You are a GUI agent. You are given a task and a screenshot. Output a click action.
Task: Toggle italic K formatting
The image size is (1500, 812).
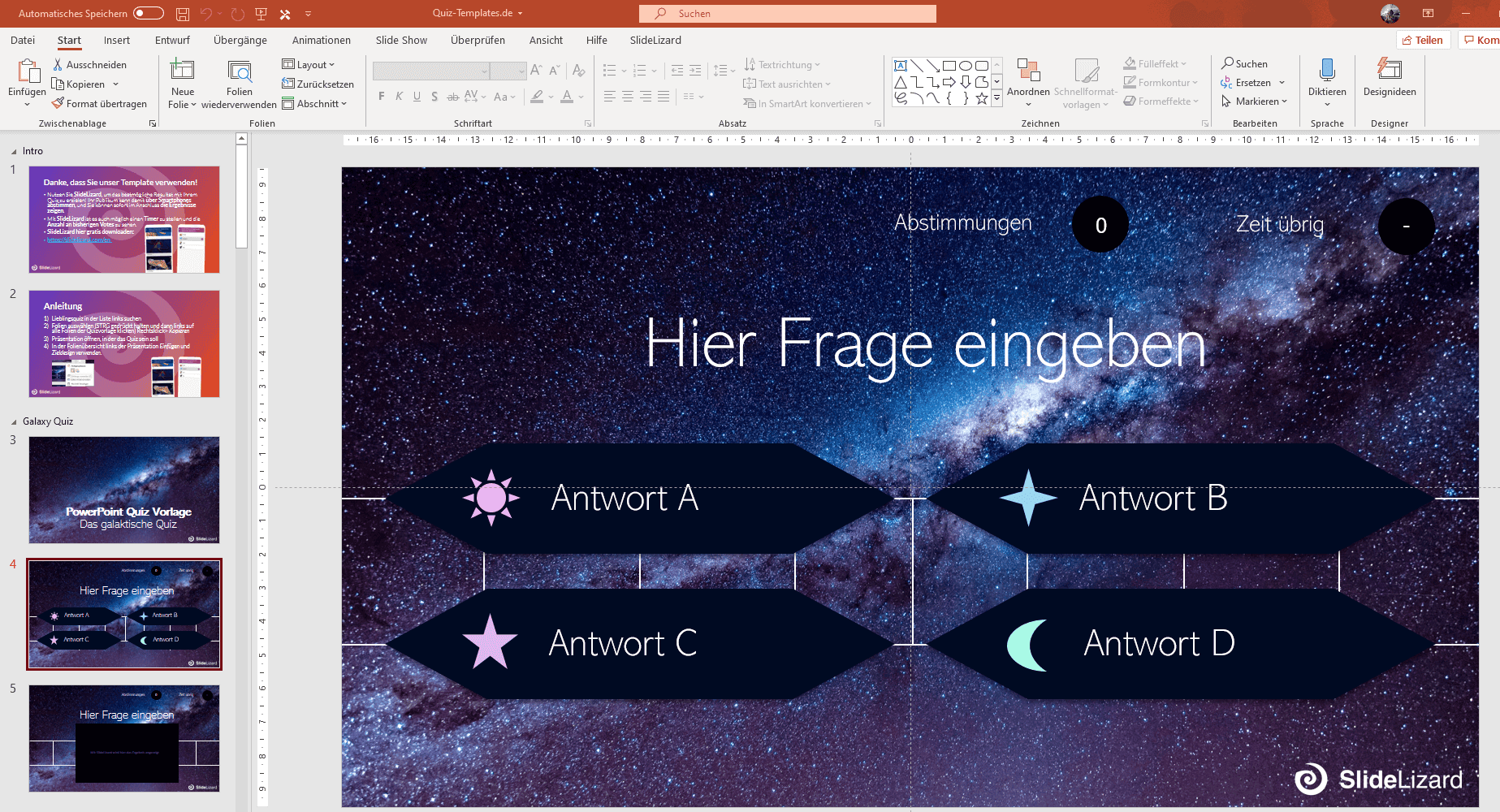399,97
